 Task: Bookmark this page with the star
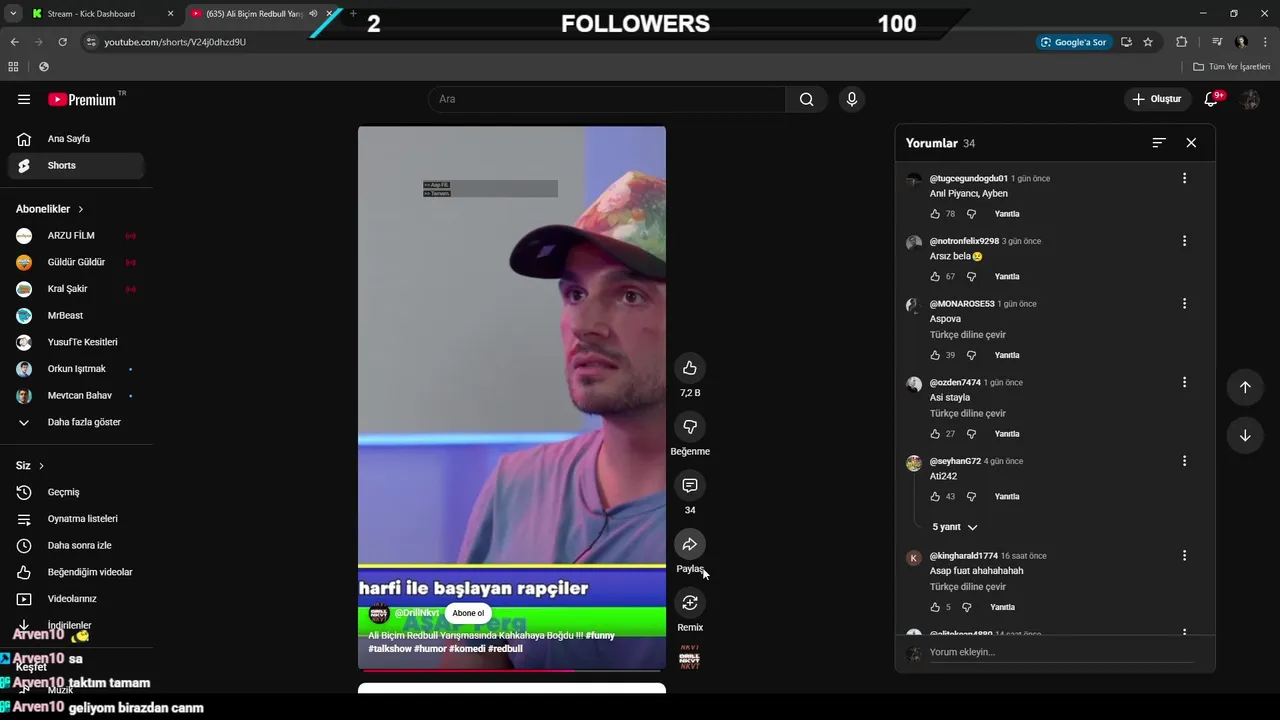pyautogui.click(x=1148, y=42)
